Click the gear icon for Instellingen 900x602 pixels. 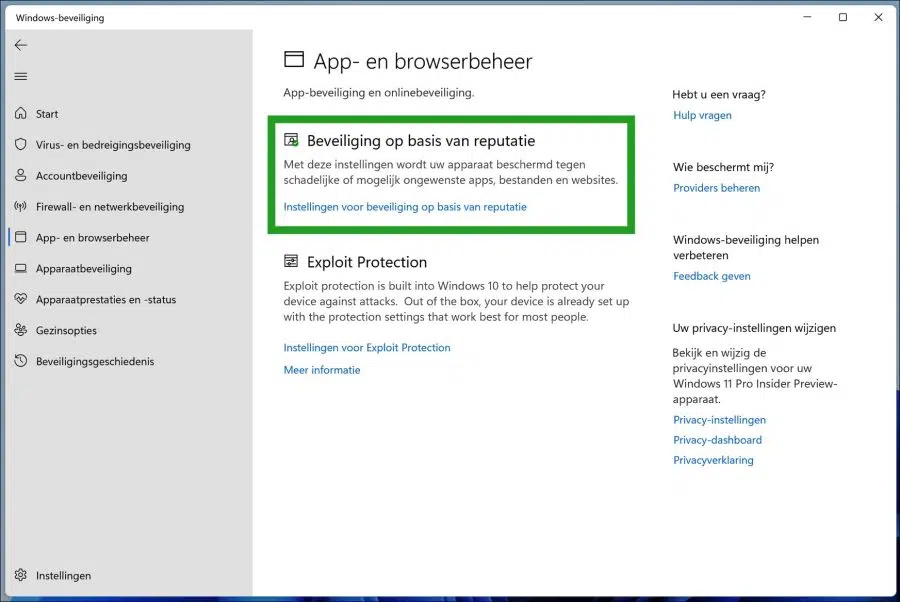click(21, 575)
